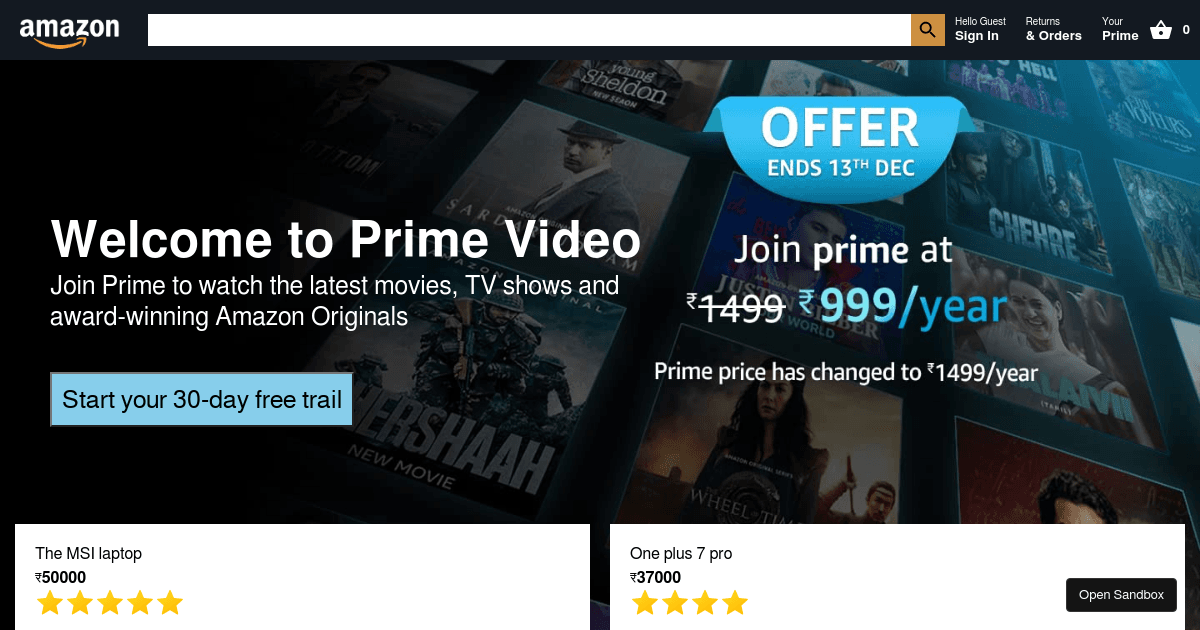Click the fifth star of MSI laptop rating
This screenshot has width=1200, height=630.
tap(170, 603)
